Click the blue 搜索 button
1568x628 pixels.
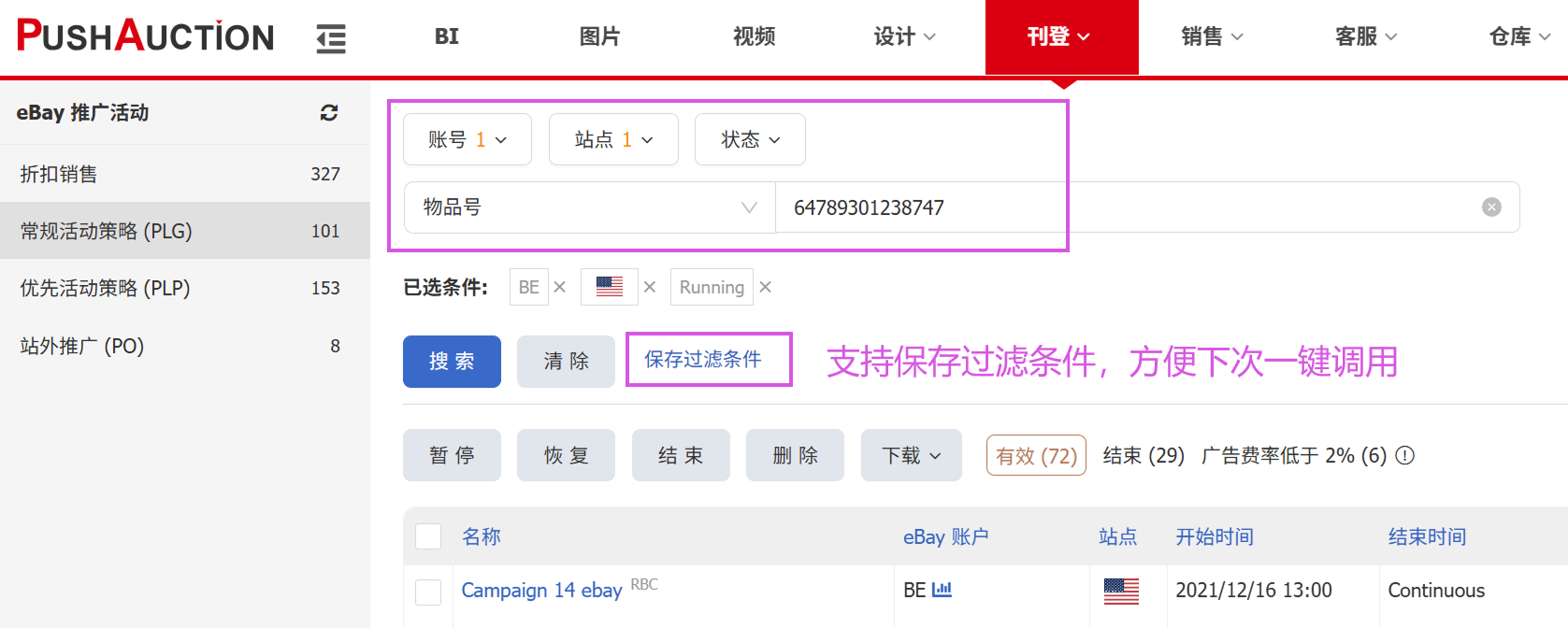[452, 362]
